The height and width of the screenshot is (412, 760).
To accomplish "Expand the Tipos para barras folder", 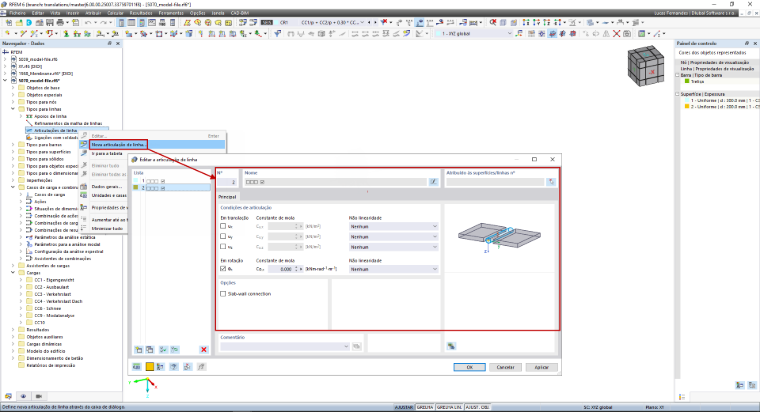I will click(13, 144).
